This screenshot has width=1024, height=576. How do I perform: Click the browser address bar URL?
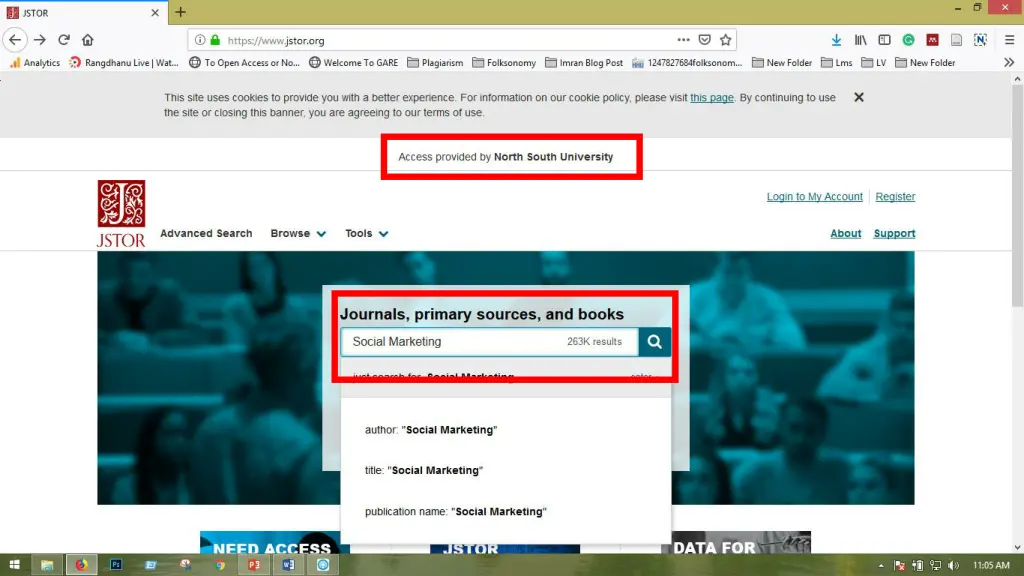click(x=276, y=40)
